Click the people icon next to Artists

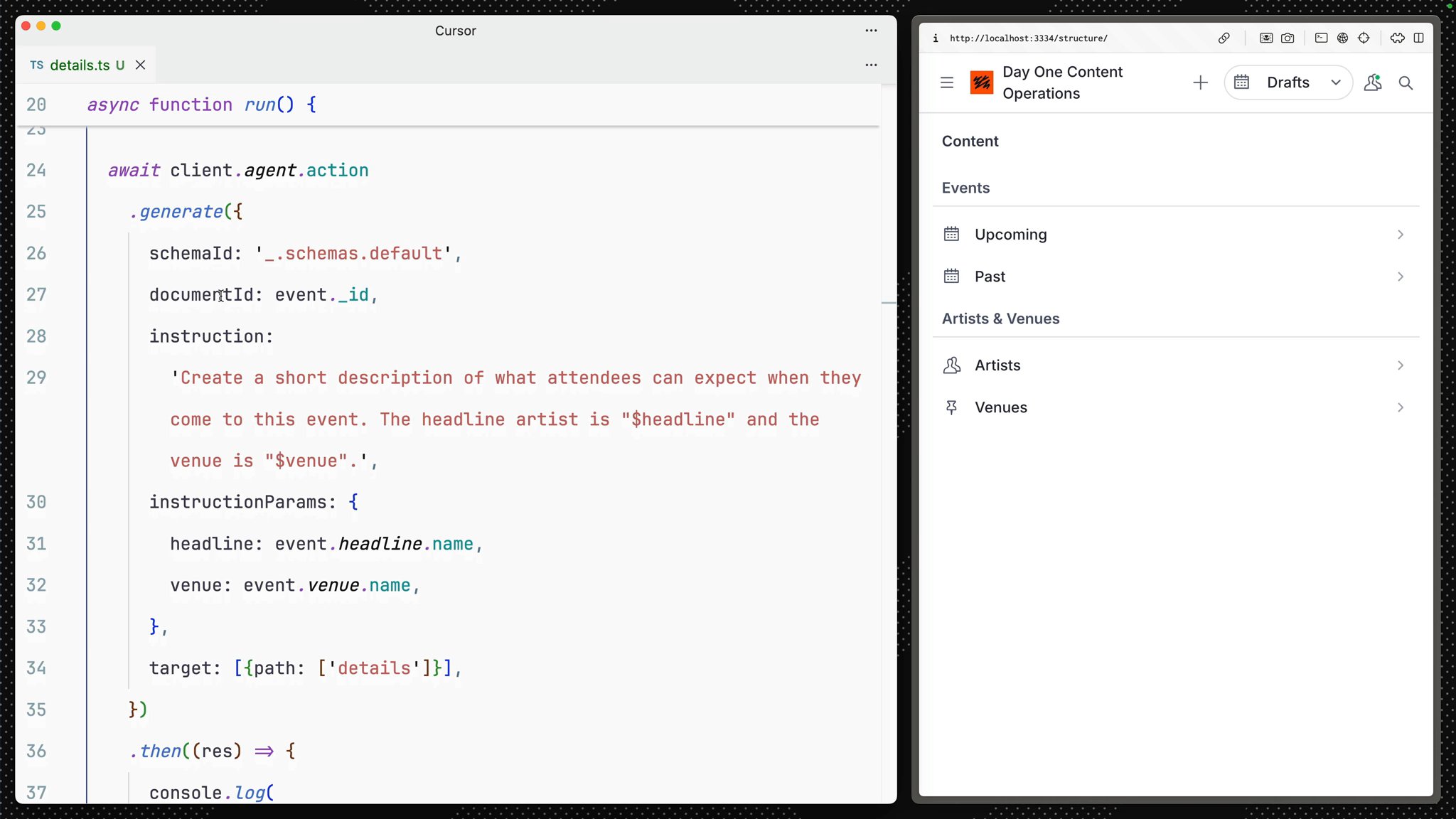coord(951,365)
